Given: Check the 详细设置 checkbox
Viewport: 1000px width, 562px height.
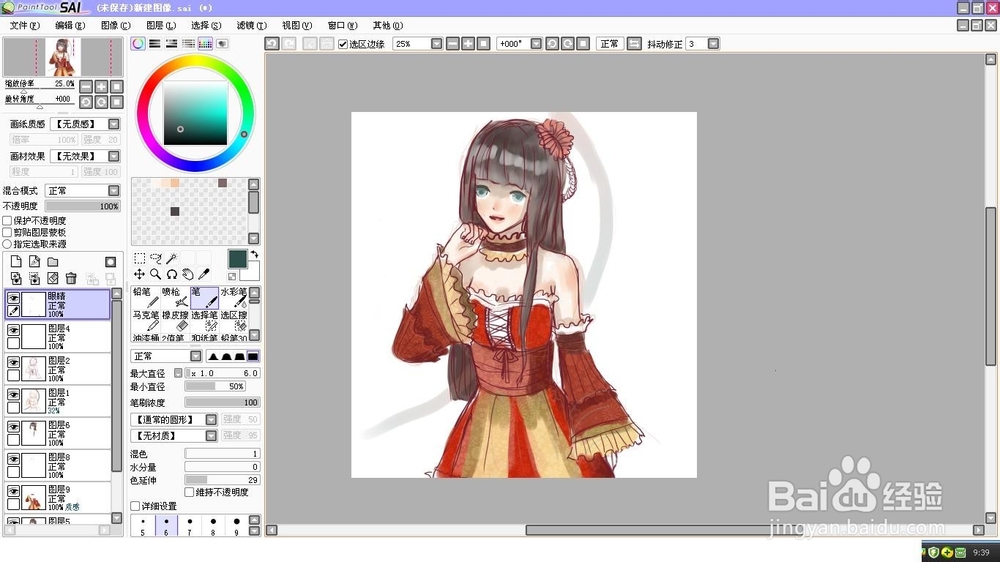Looking at the screenshot, I should (x=135, y=506).
